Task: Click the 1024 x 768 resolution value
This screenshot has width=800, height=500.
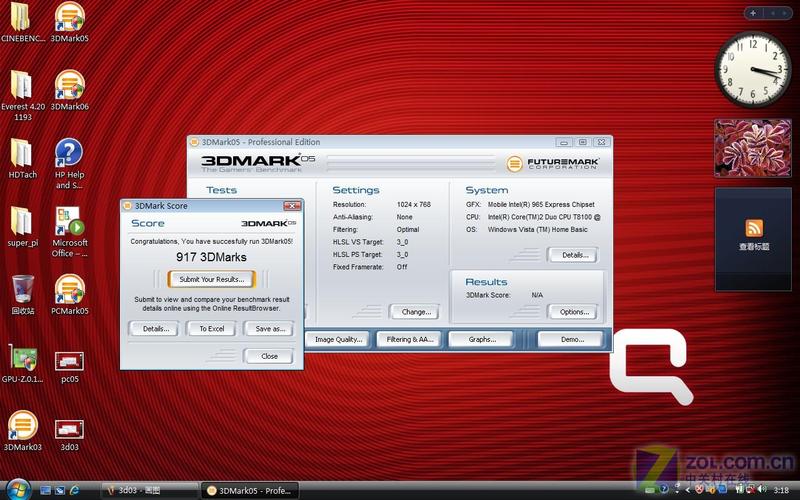Action: click(x=414, y=205)
